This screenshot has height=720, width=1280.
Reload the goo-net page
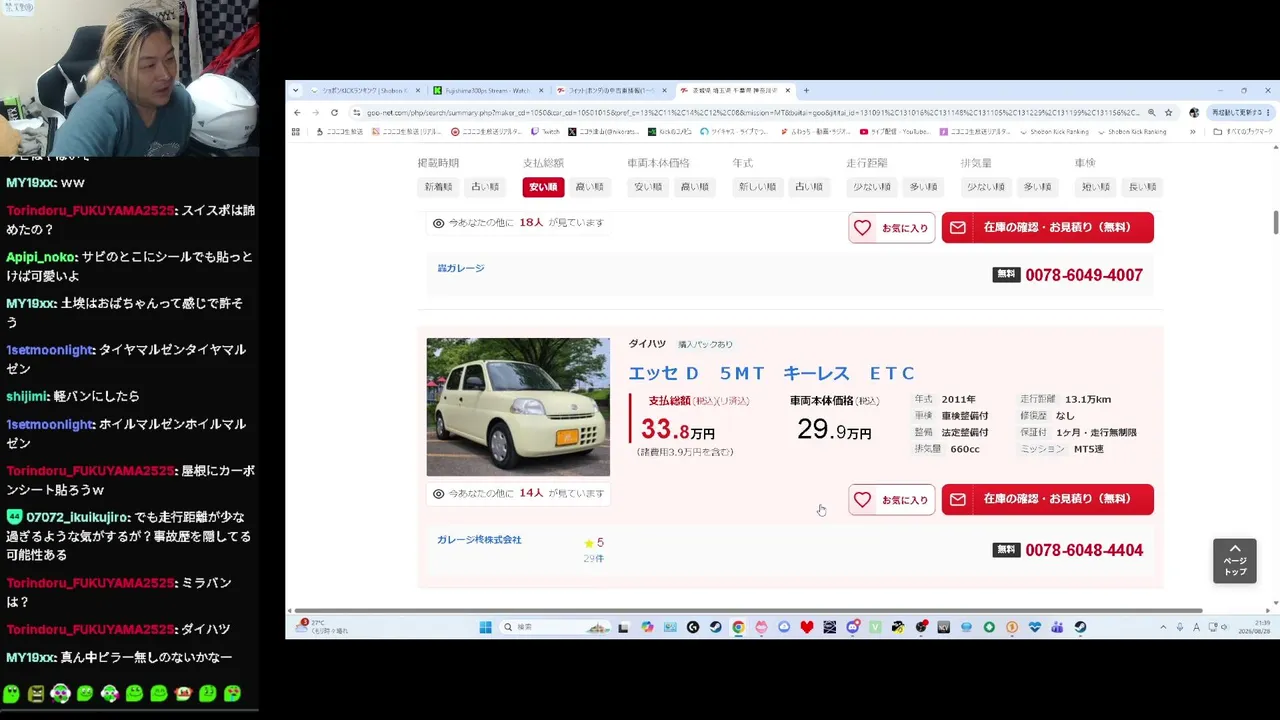click(334, 112)
